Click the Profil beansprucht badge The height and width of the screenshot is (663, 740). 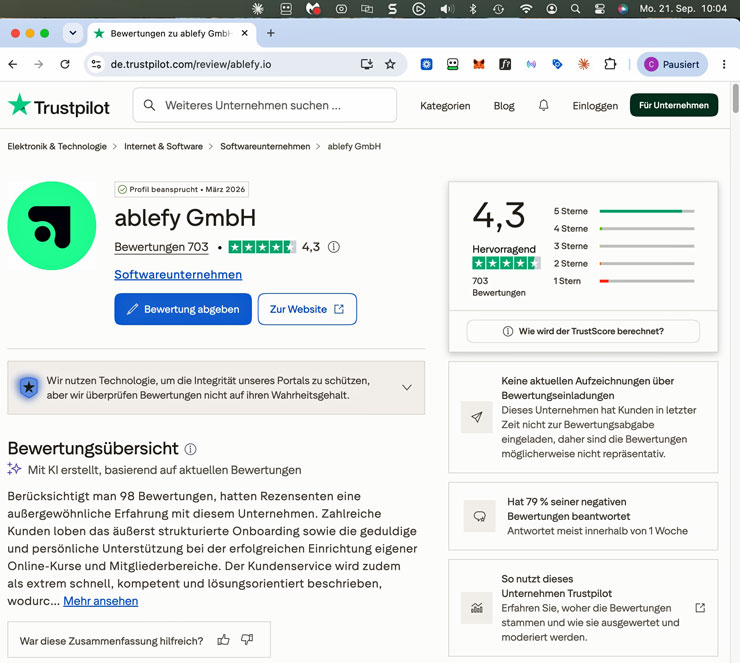click(182, 189)
